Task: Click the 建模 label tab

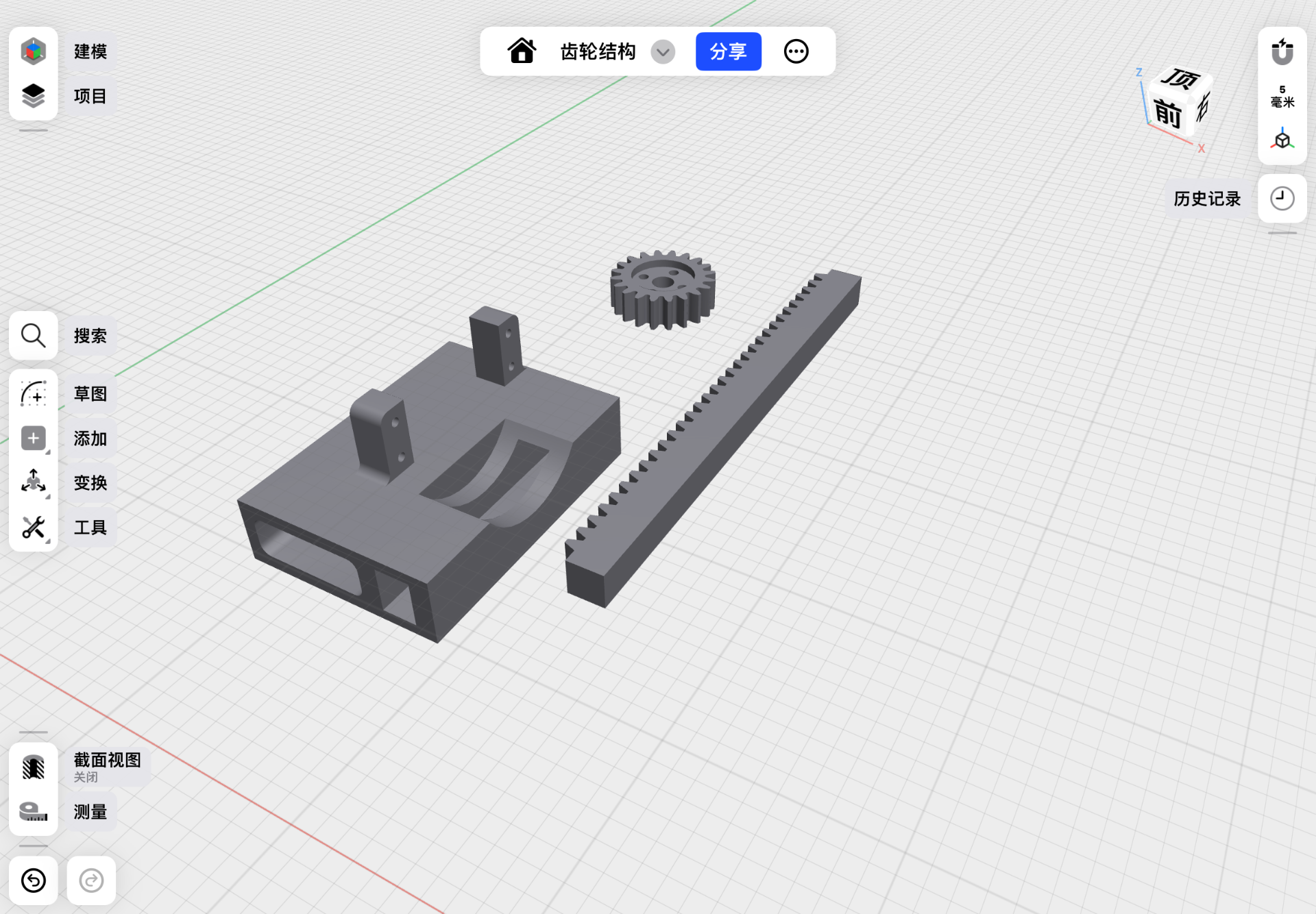Action: click(x=90, y=51)
